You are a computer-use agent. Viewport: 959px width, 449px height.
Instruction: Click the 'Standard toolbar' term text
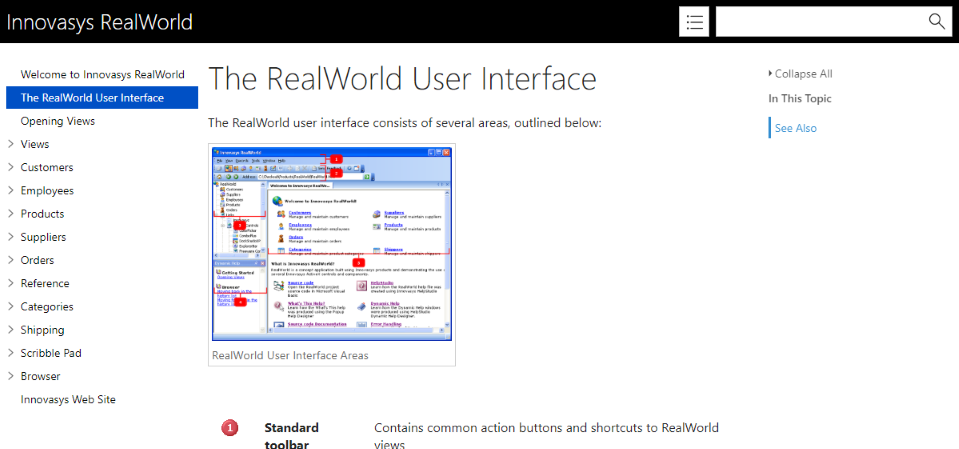pyautogui.click(x=291, y=435)
